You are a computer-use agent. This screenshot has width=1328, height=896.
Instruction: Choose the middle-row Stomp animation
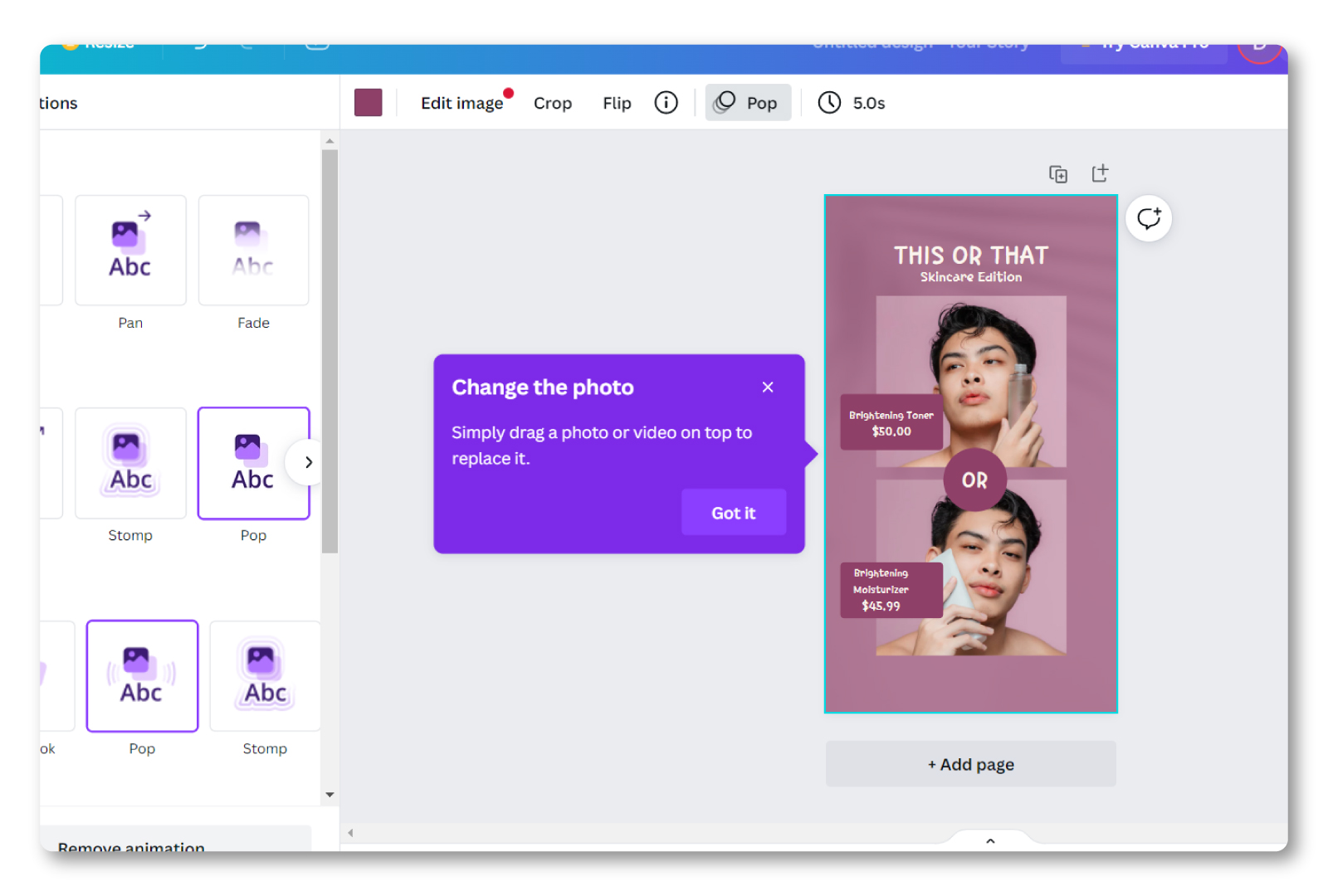coord(130,463)
